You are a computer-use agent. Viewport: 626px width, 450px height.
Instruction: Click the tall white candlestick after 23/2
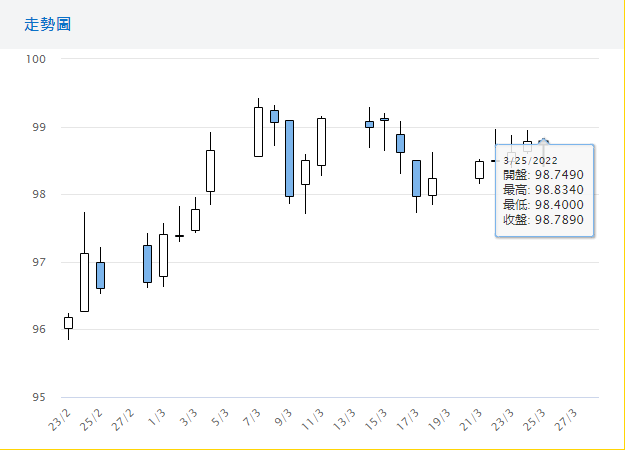coord(84,282)
